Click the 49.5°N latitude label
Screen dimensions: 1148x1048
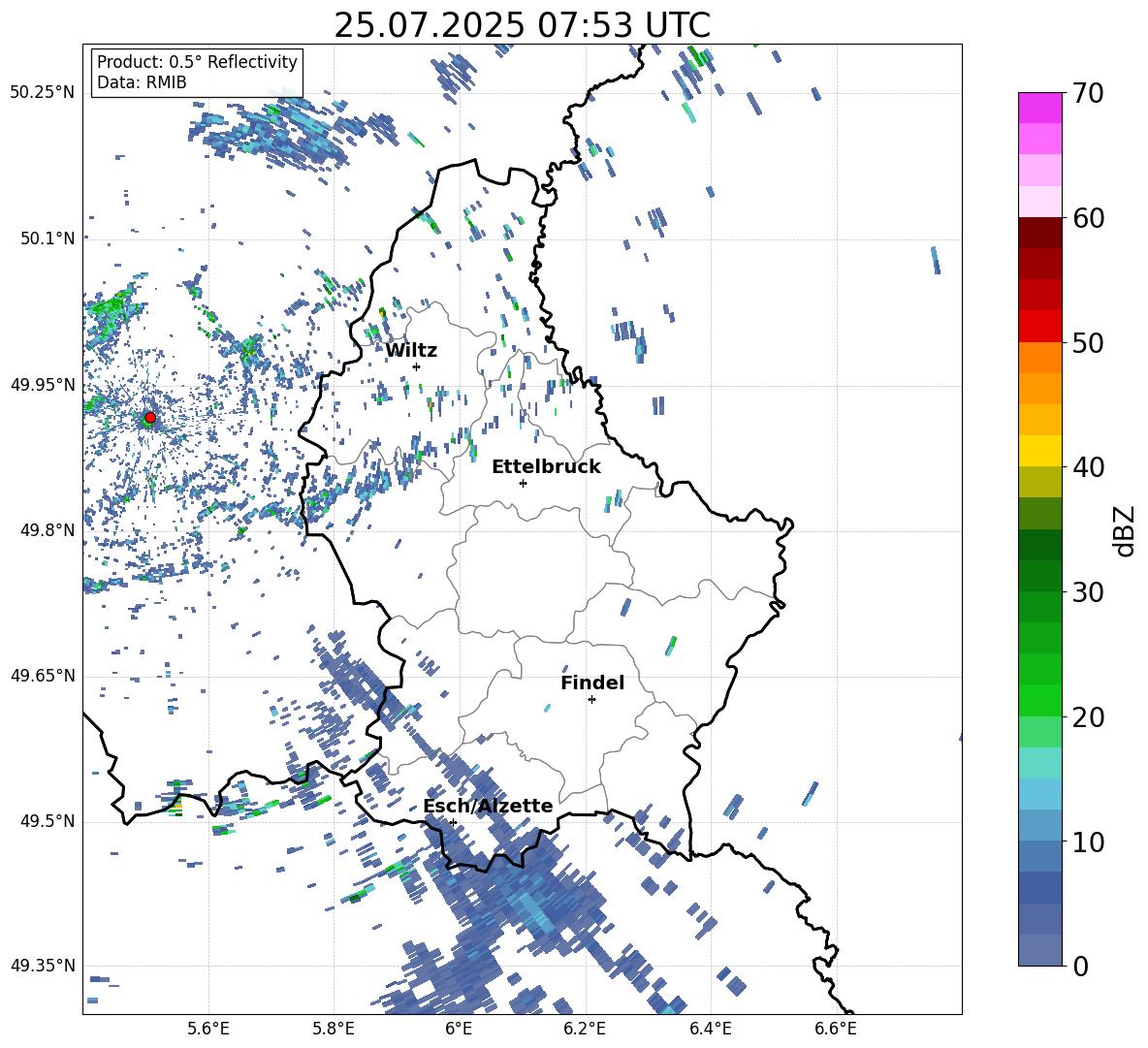tap(48, 821)
